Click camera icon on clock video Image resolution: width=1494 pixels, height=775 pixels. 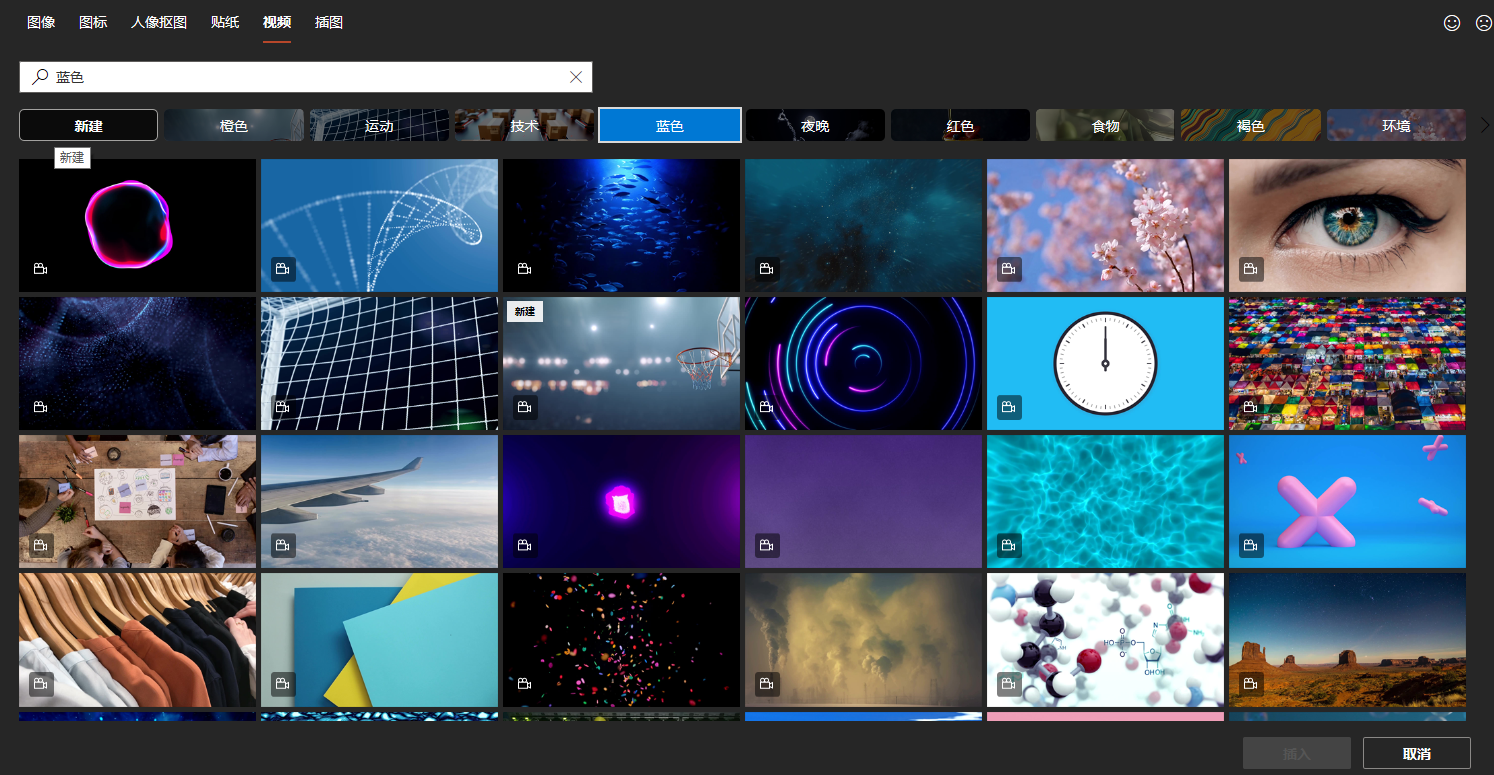(1009, 407)
